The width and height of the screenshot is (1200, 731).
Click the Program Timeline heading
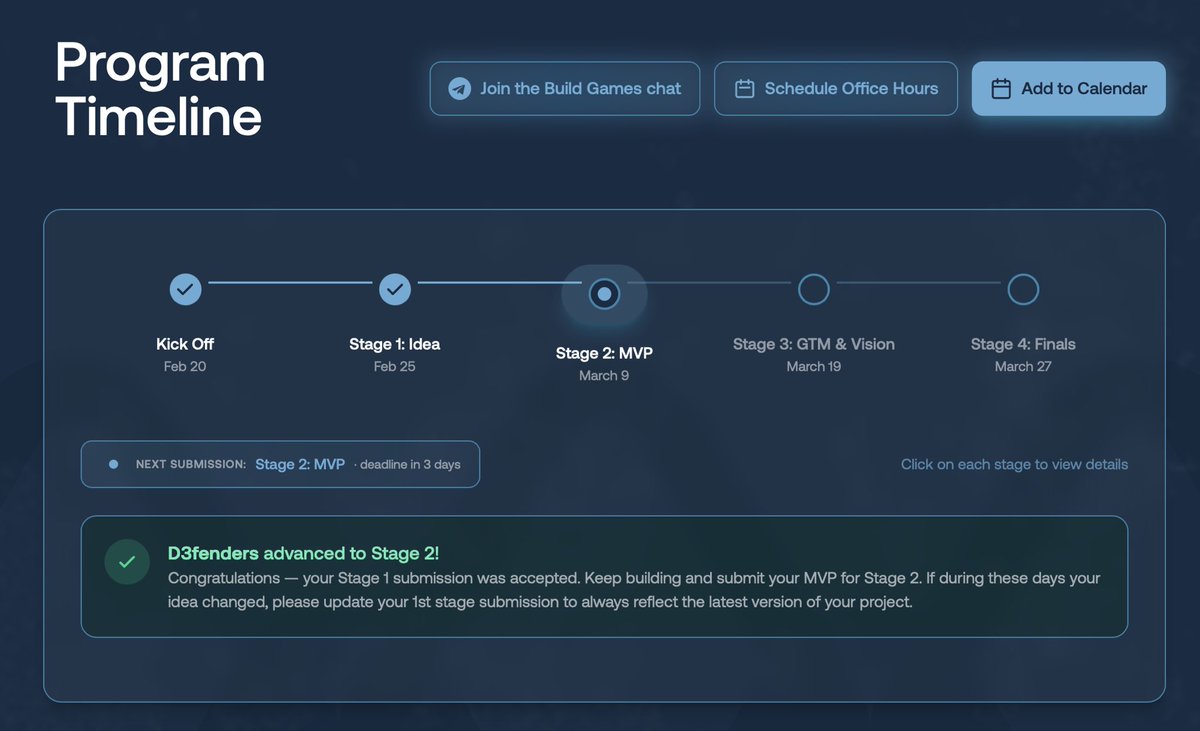[160, 90]
